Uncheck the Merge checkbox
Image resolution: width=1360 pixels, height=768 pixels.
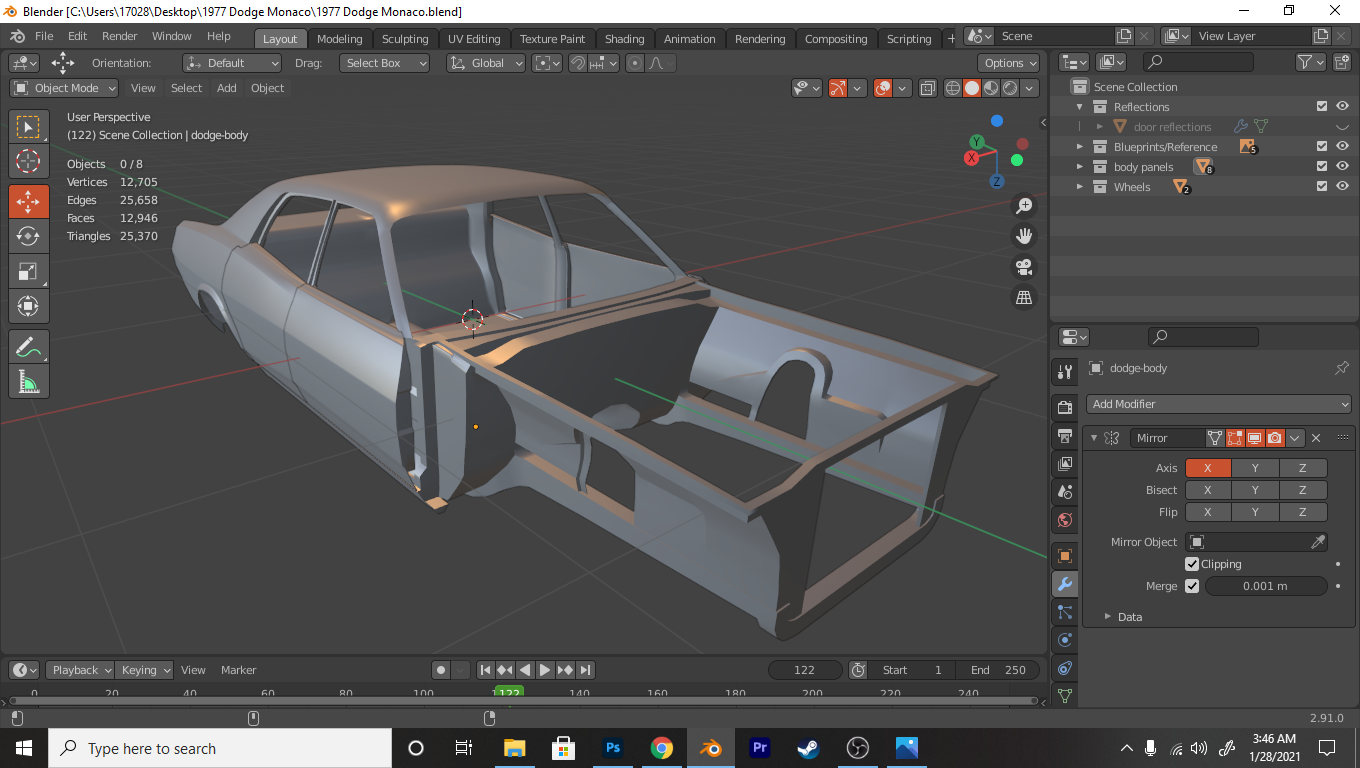pyautogui.click(x=1192, y=586)
